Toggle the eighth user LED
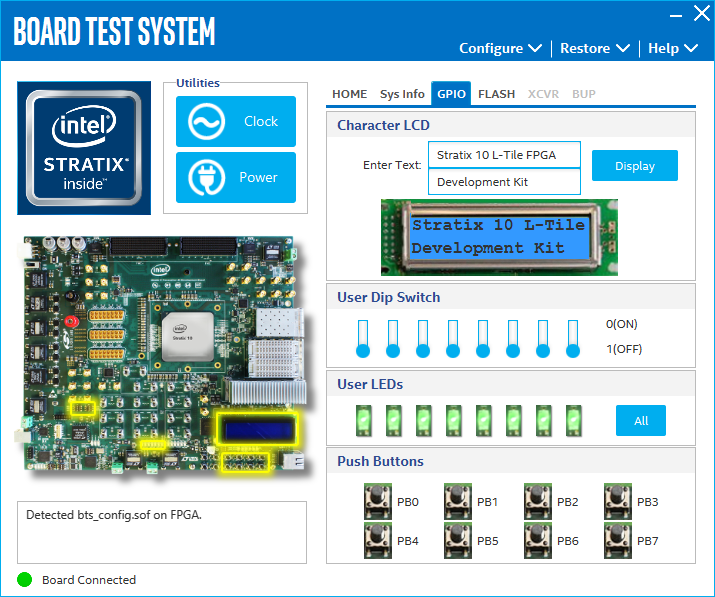 (574, 420)
